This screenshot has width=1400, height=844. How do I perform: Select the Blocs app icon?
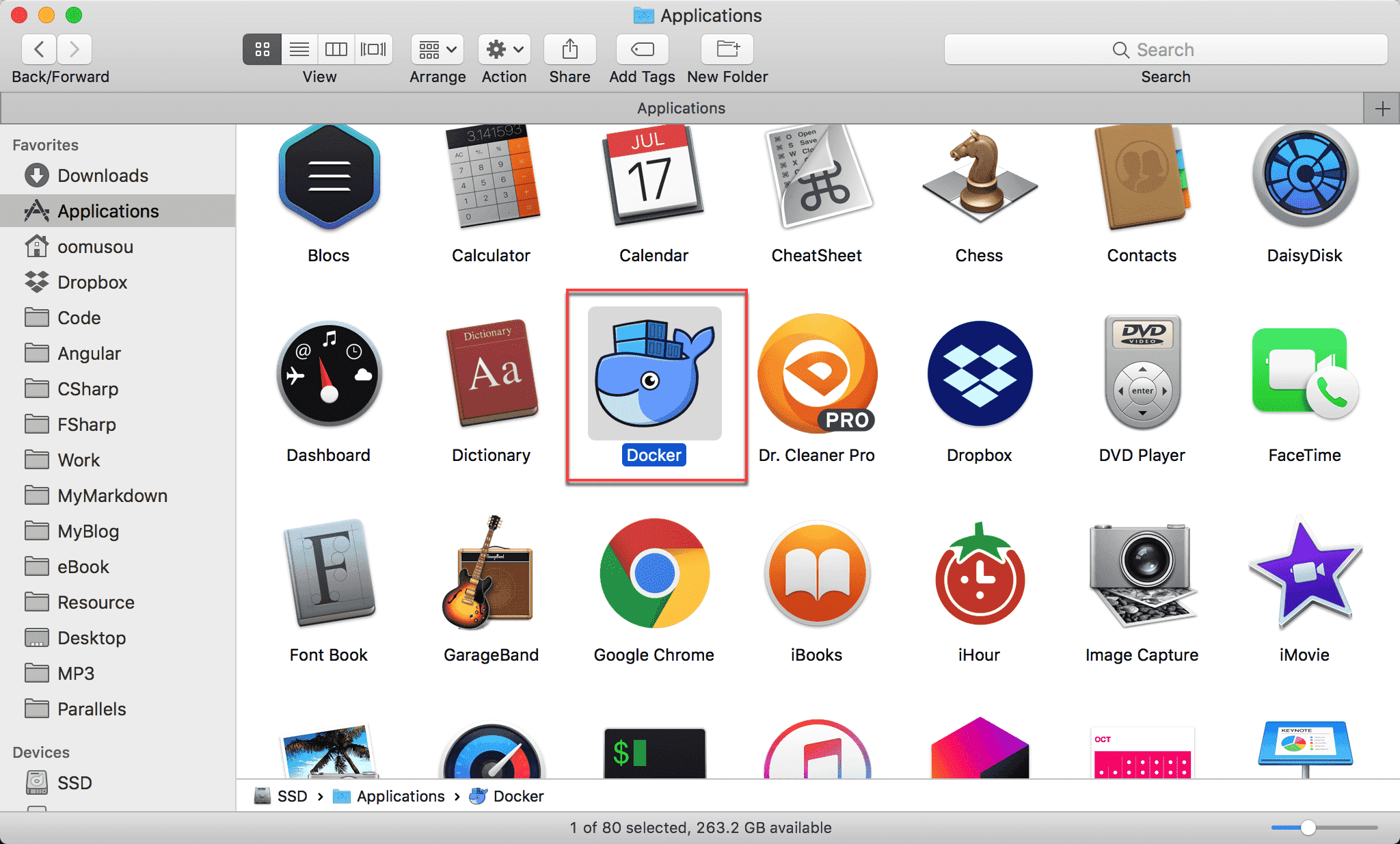329,176
